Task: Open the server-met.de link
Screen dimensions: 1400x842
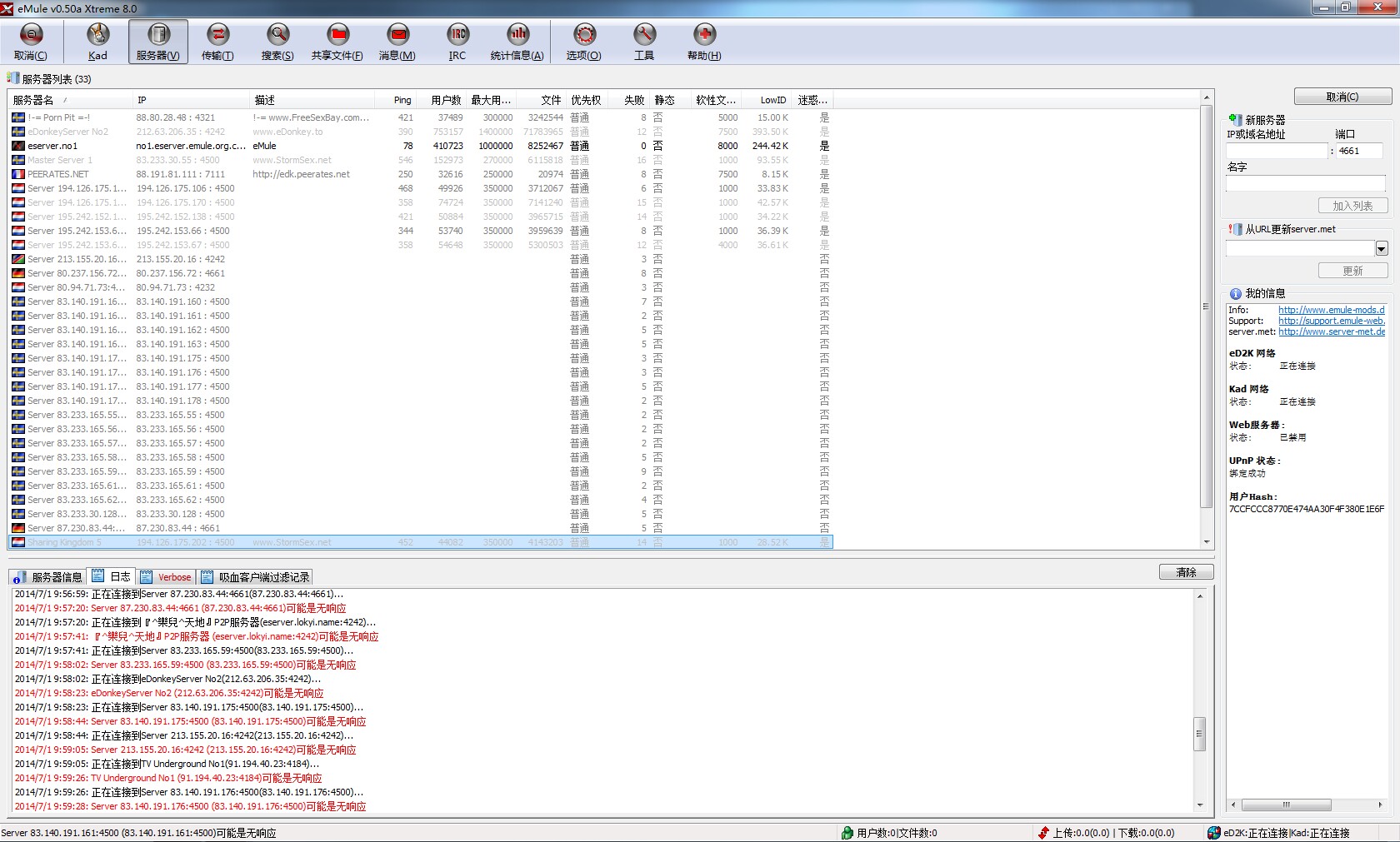Action: pos(1332,331)
